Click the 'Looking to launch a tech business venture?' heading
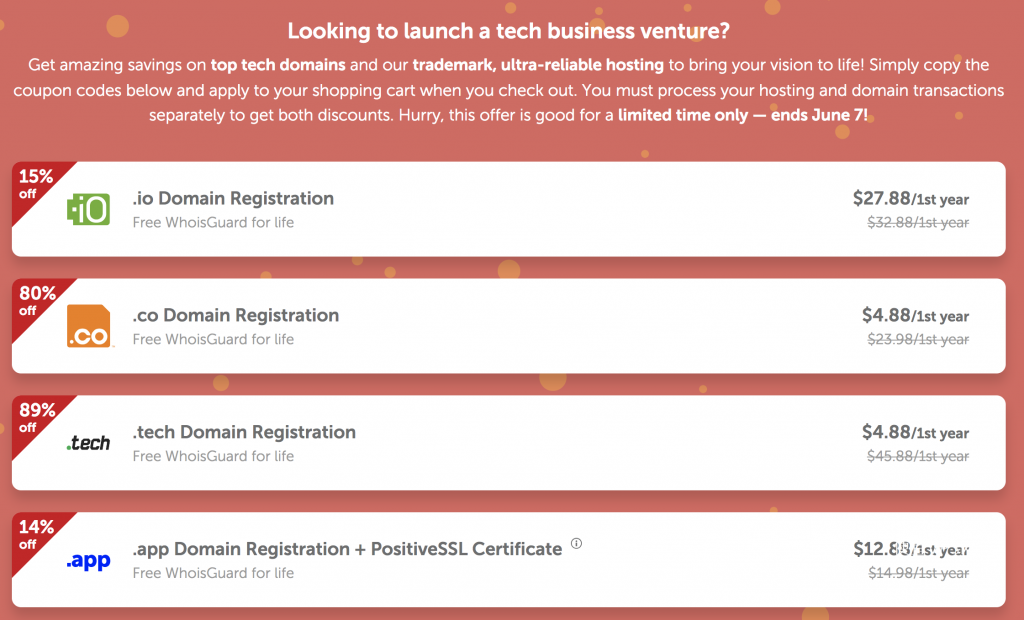Screen dimensions: 1024x620 [509, 31]
